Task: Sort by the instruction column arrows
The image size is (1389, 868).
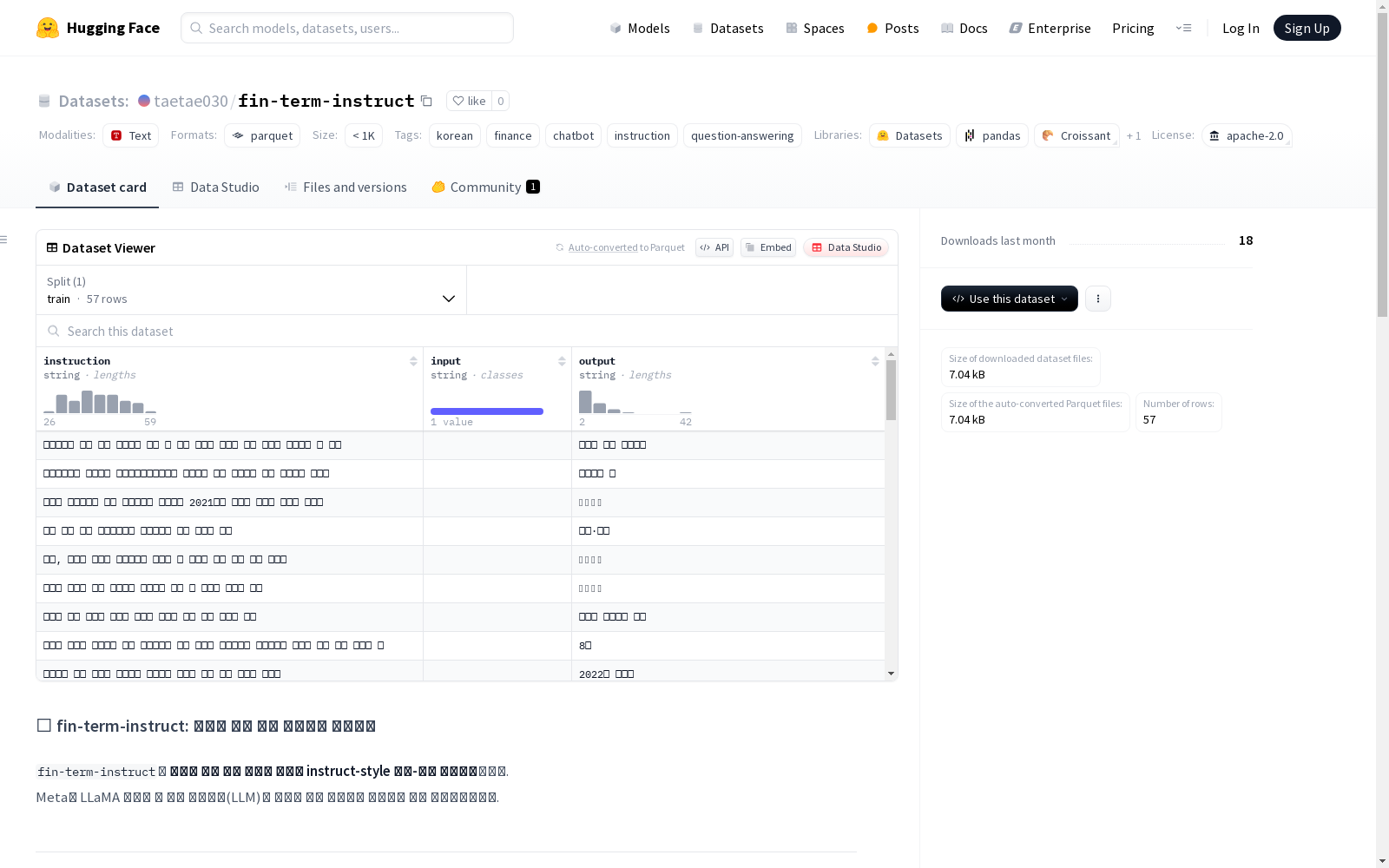Action: [413, 361]
